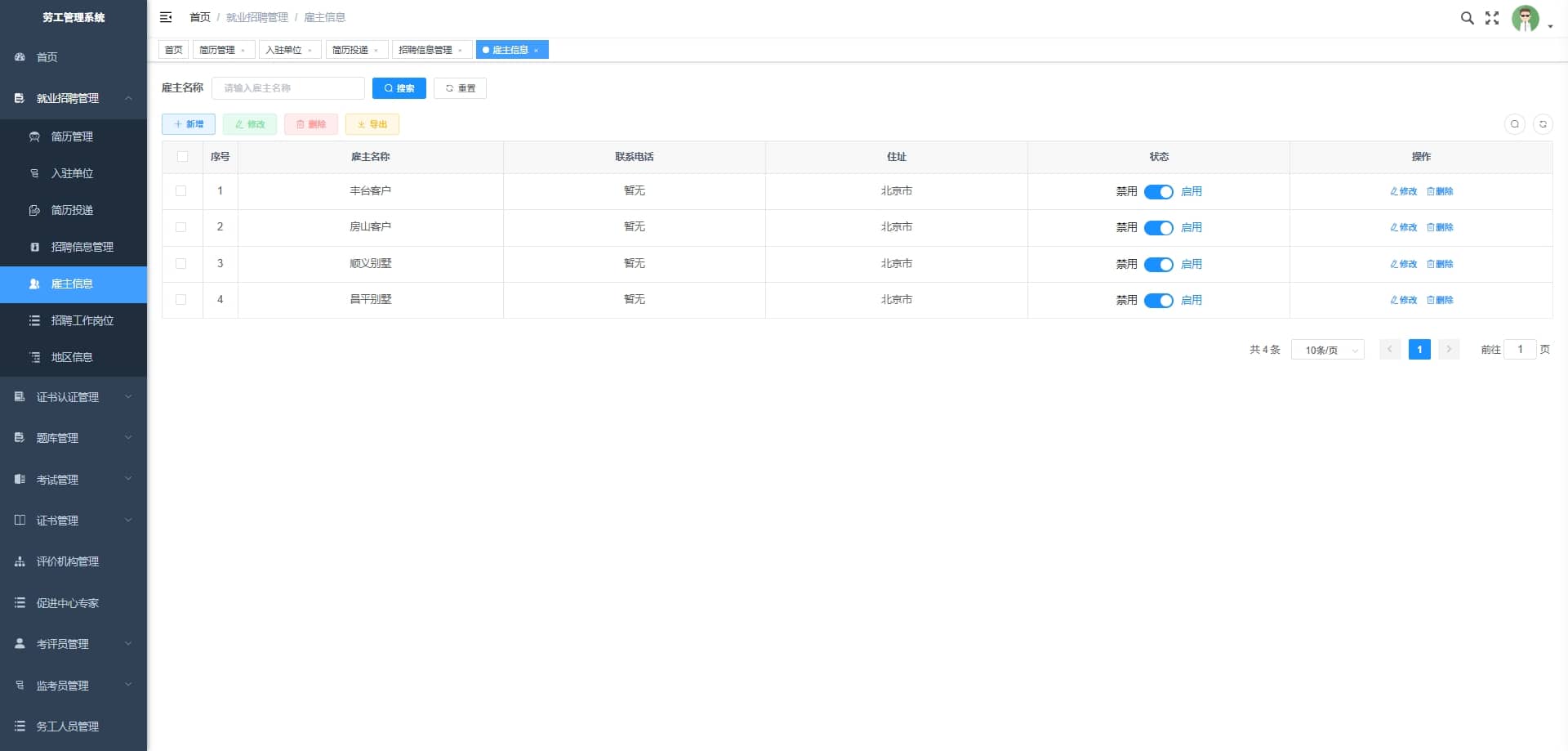Viewport: 1568px width, 751px height.
Task: Close the 入驻单位 tab
Action: 310,51
